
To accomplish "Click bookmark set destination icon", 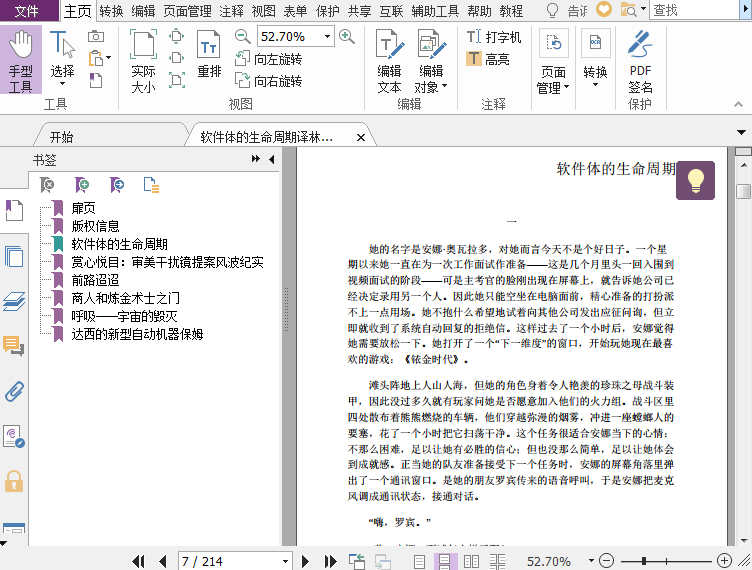I will coord(117,185).
